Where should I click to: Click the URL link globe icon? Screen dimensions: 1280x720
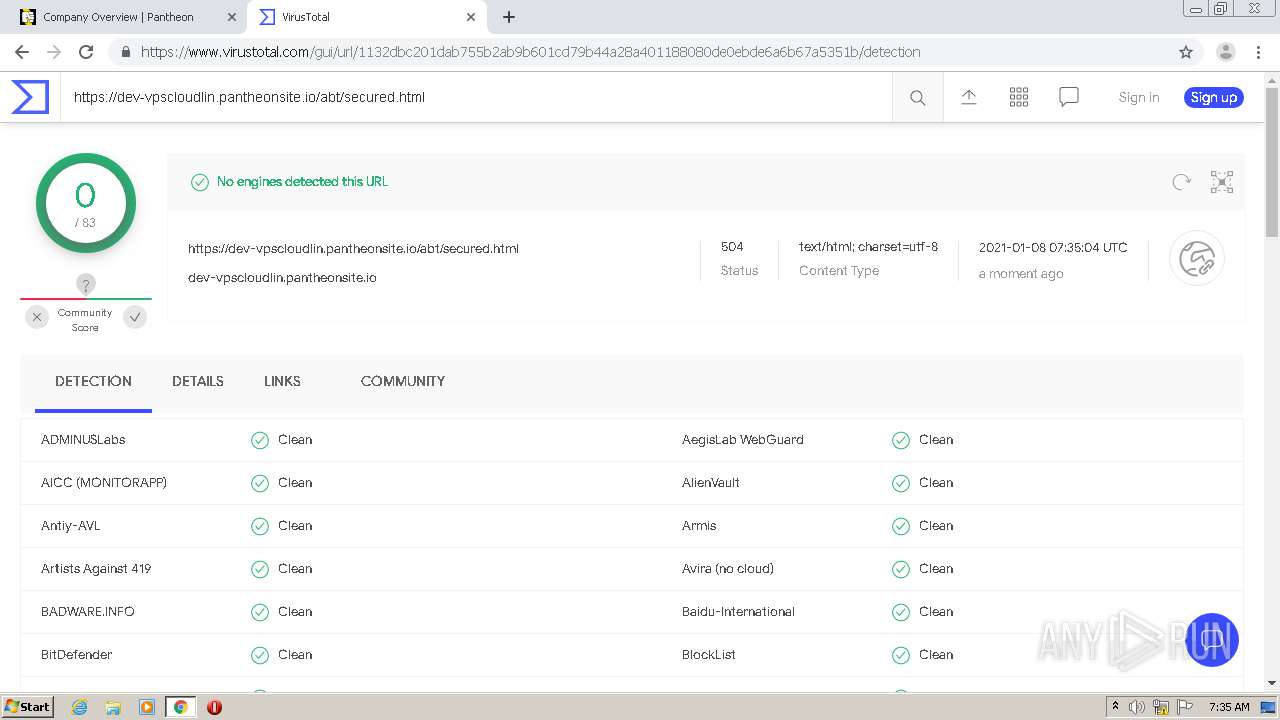point(1197,259)
